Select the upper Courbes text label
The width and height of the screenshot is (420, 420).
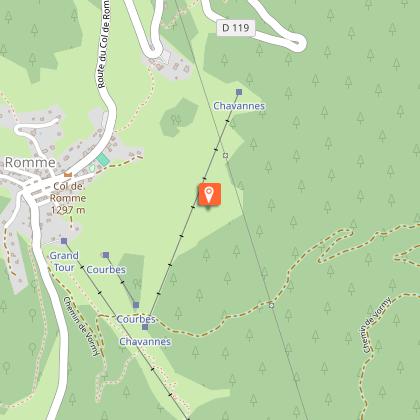[106, 269]
